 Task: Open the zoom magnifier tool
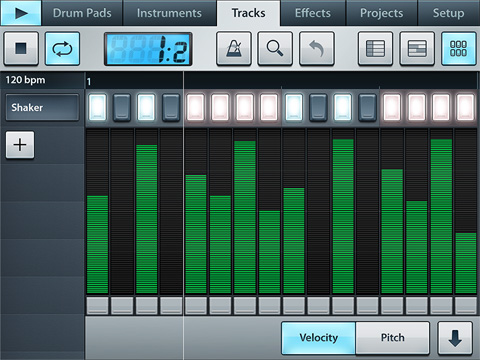point(275,49)
